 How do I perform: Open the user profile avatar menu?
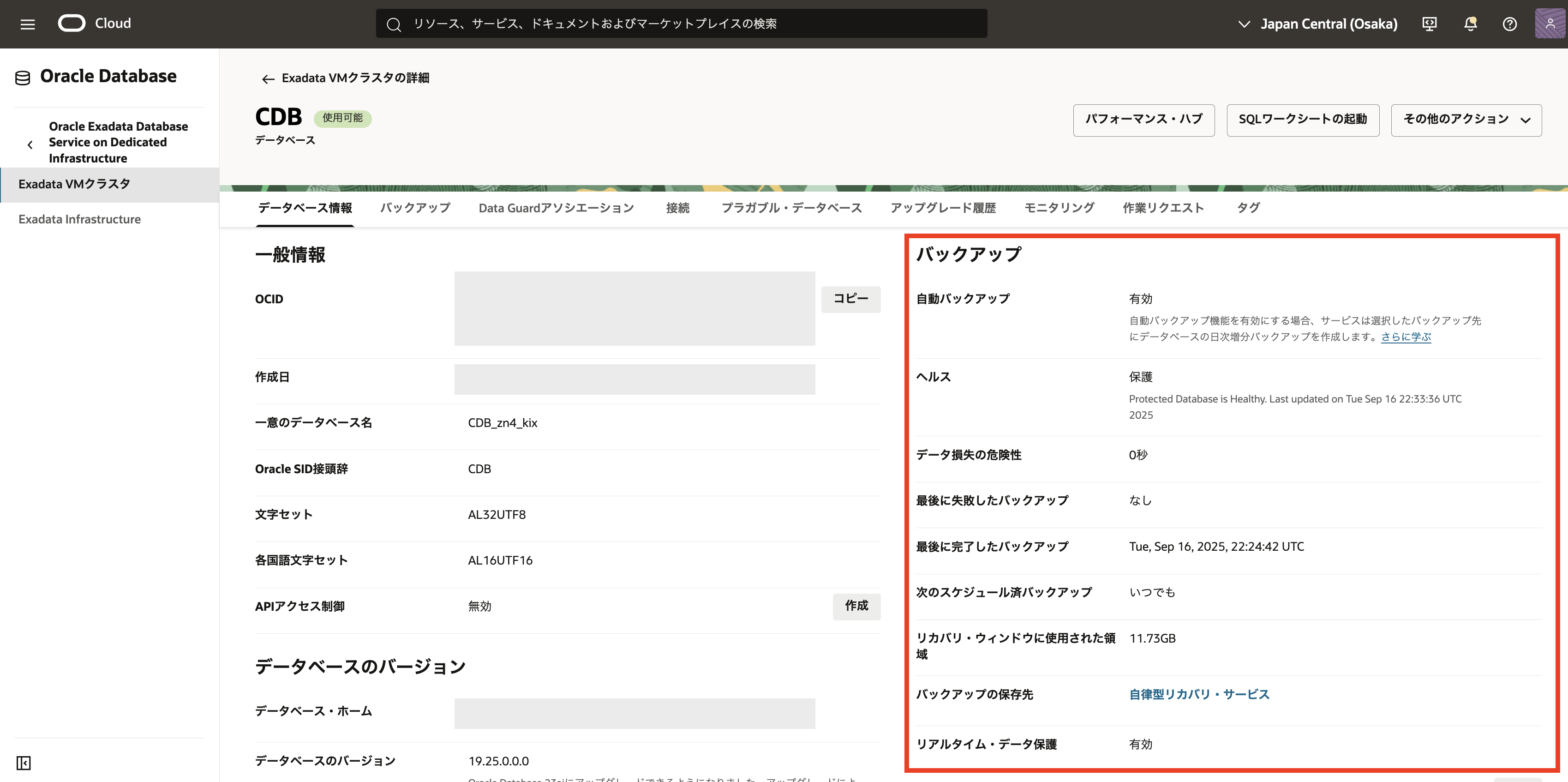coord(1550,24)
